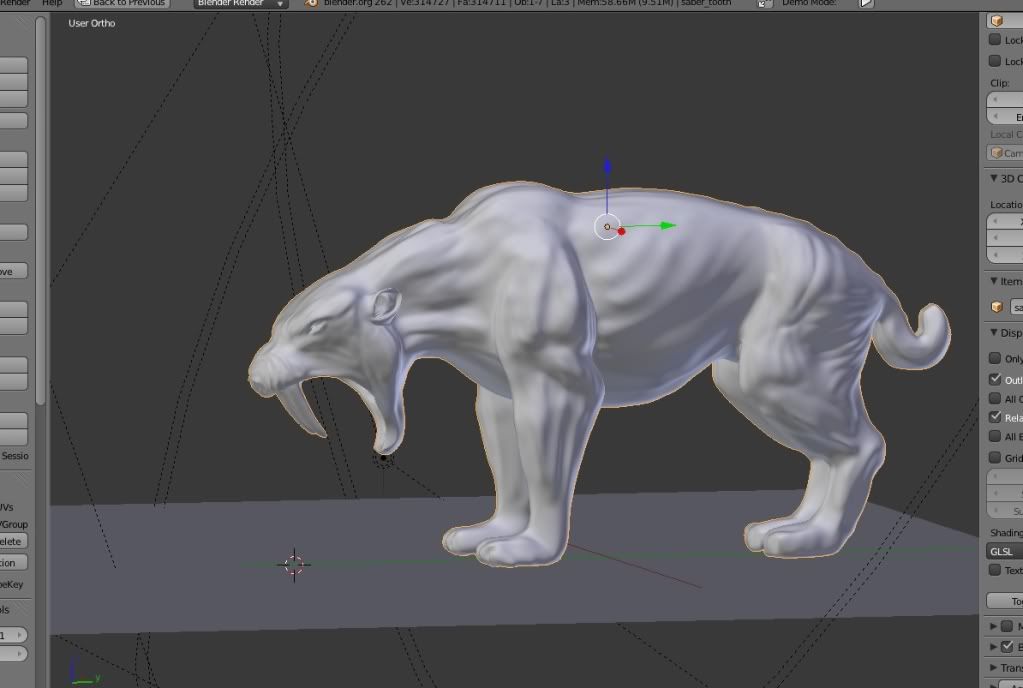
Task: Click the red X-axis dot of the manipulator
Action: click(x=621, y=231)
